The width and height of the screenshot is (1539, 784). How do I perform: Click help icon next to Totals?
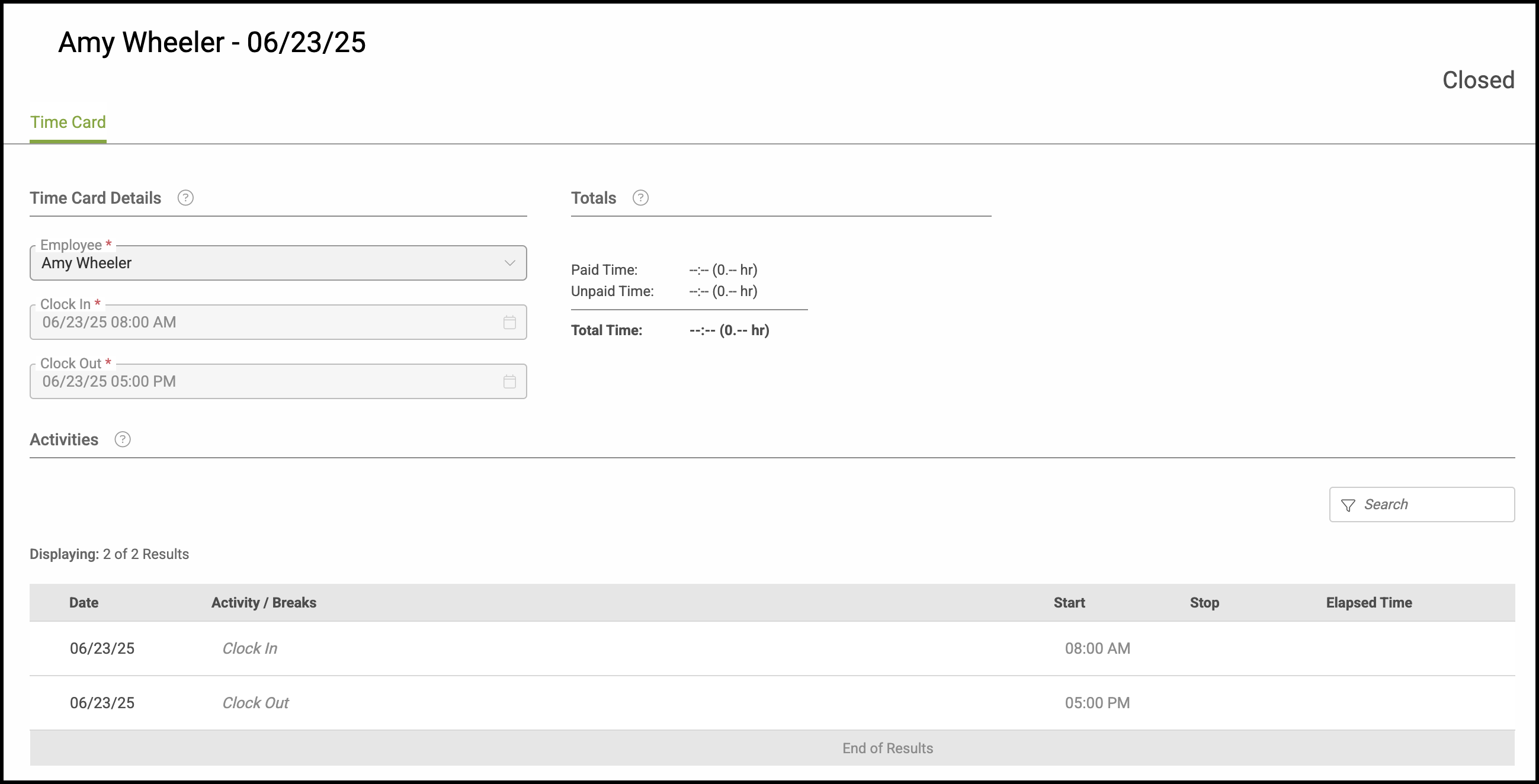click(x=640, y=198)
